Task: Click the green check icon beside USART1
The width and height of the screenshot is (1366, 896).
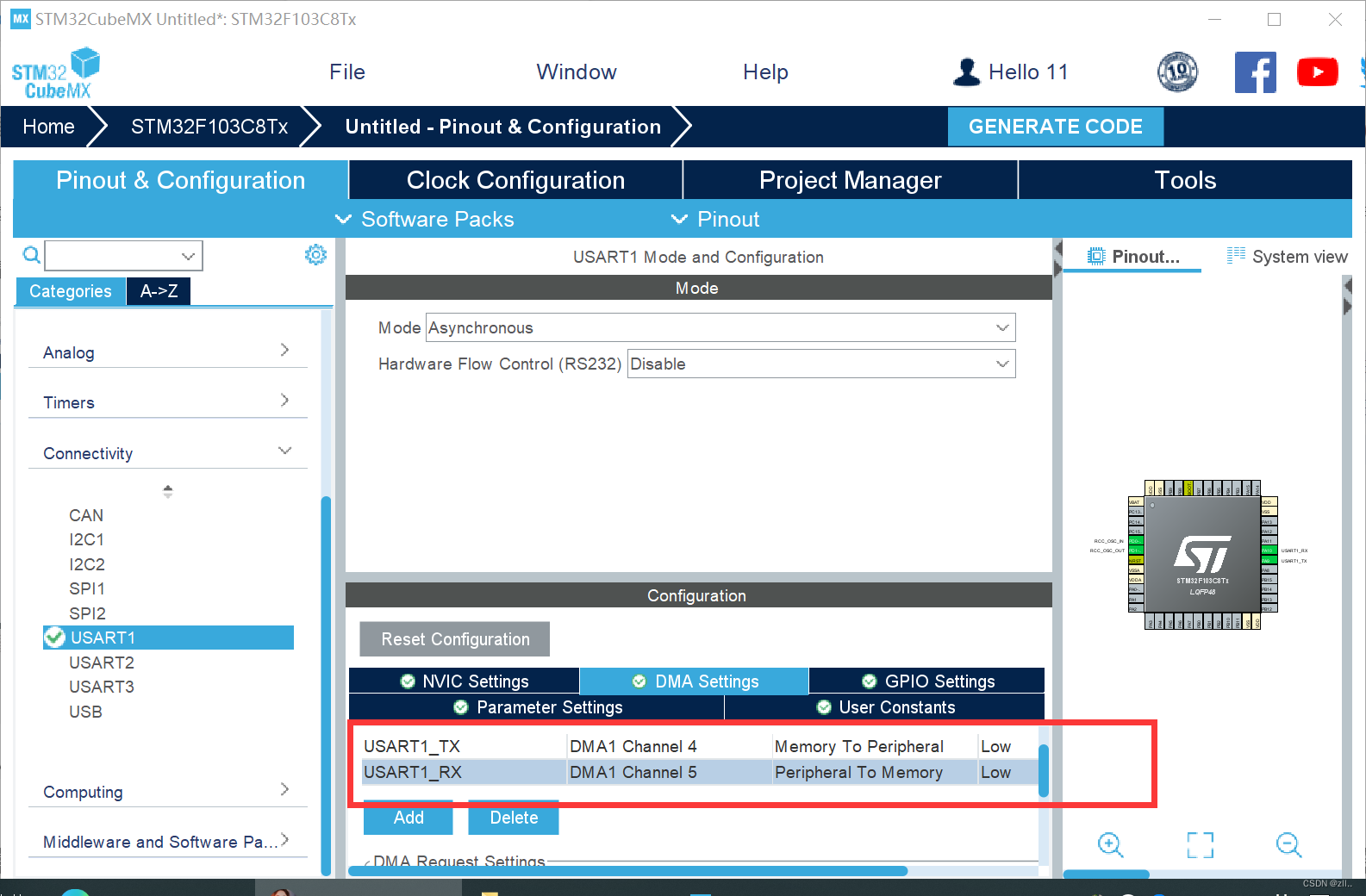Action: point(55,638)
